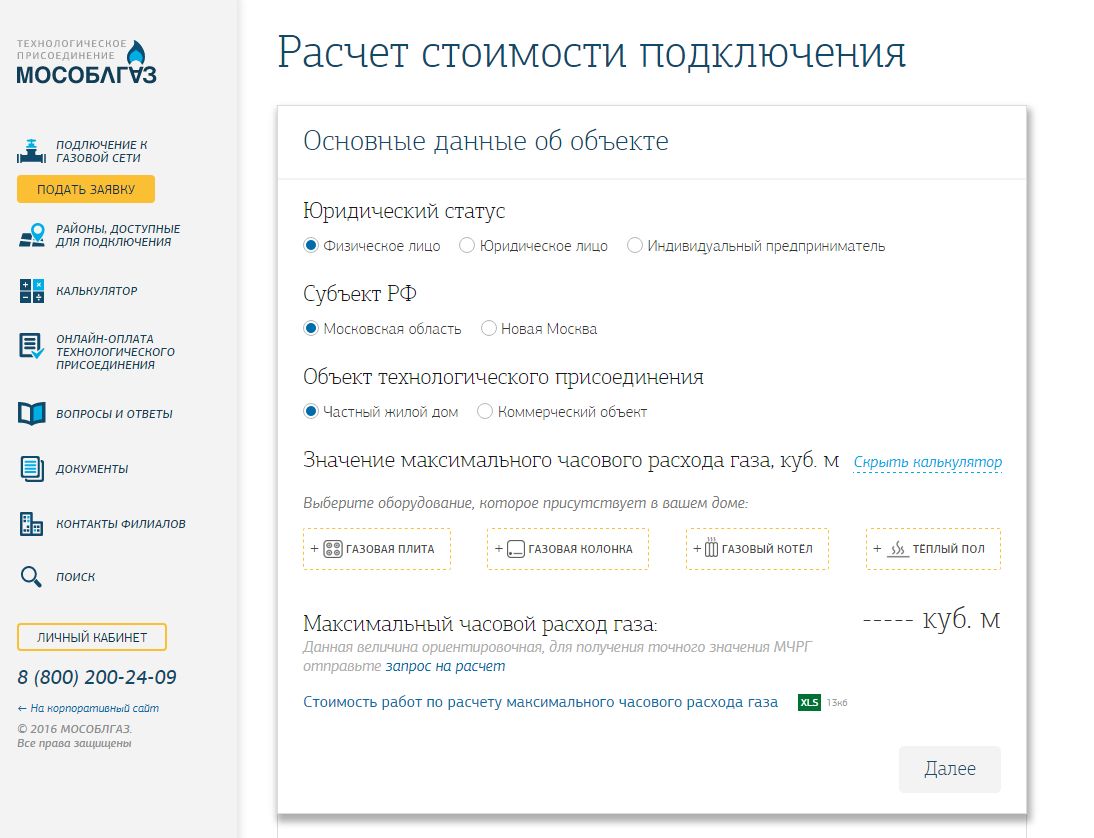1094x838 pixels.
Task: Pick Коммерческий объект radio option
Action: (485, 411)
